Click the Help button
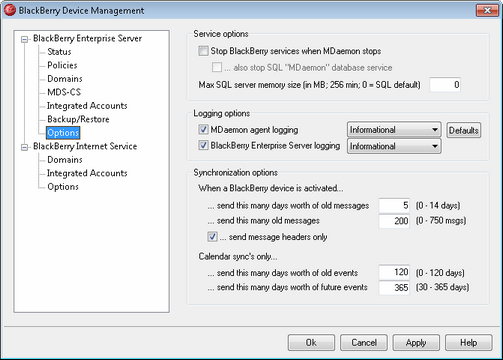503x360 pixels. coord(469,343)
